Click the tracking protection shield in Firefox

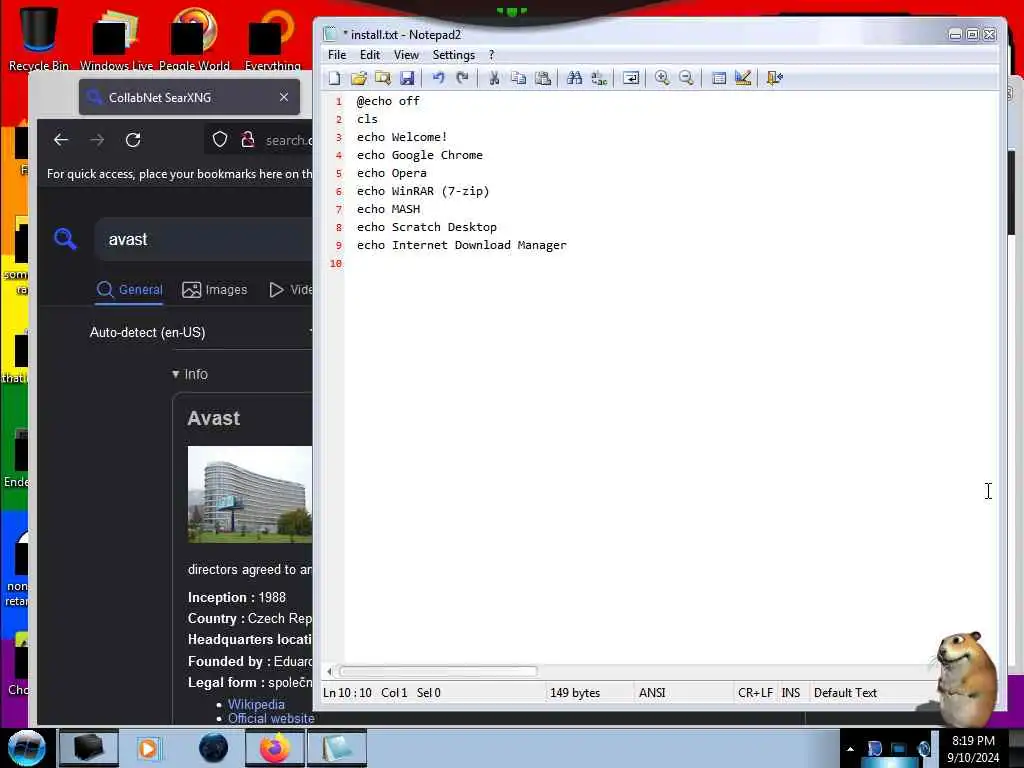pos(220,140)
